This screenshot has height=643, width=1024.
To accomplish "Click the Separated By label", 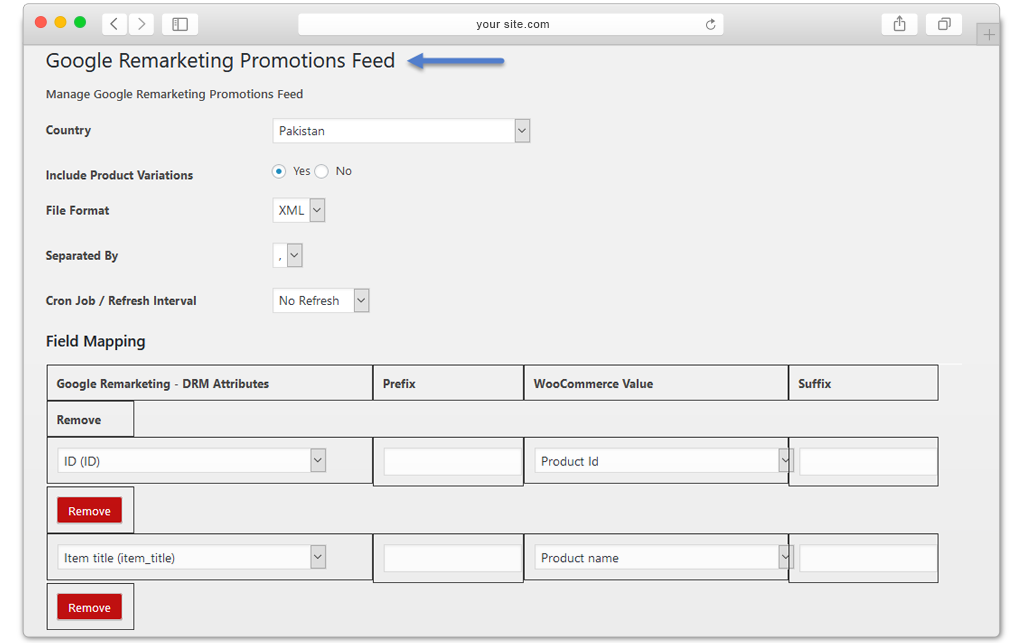I will point(82,255).
